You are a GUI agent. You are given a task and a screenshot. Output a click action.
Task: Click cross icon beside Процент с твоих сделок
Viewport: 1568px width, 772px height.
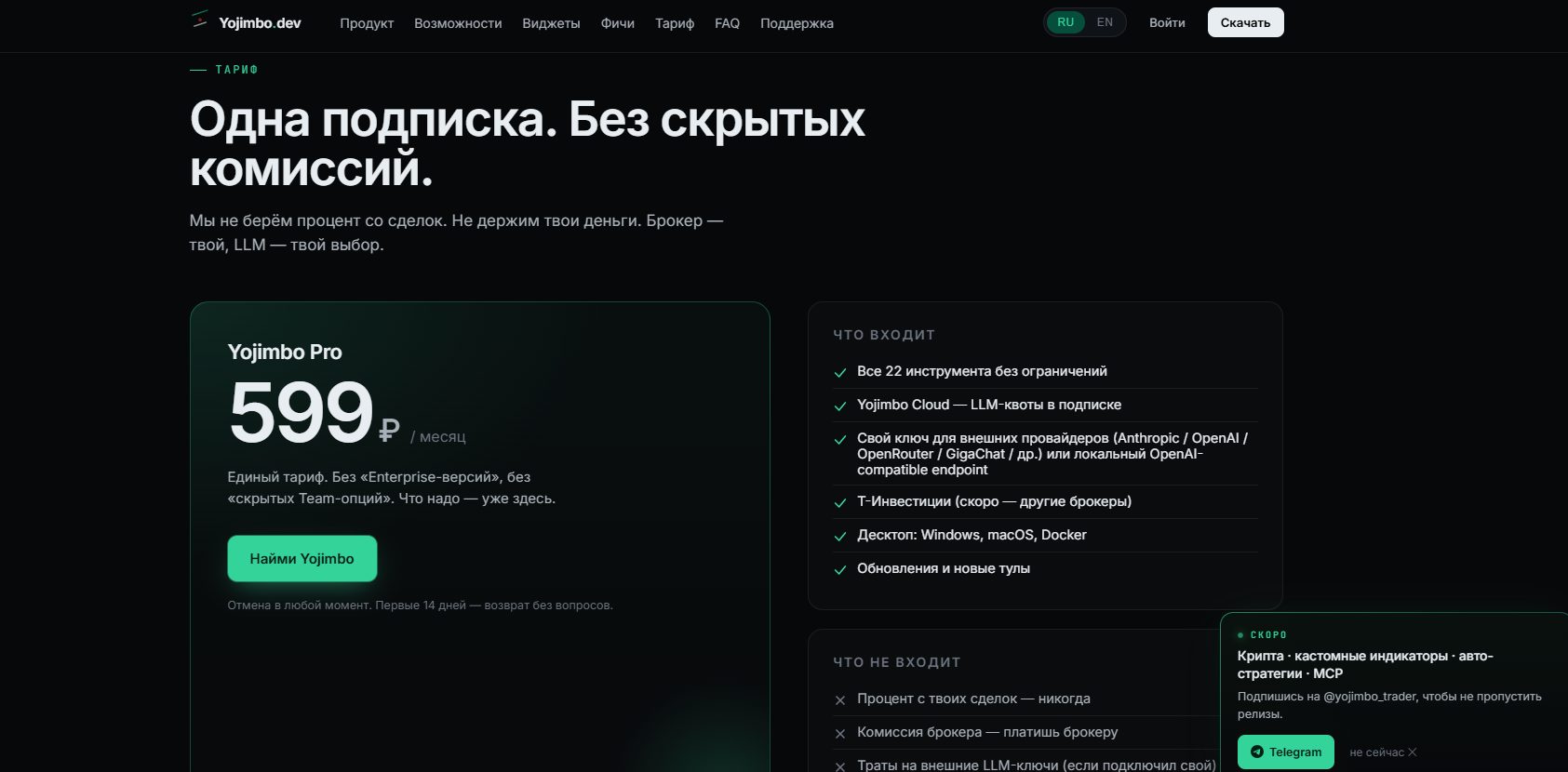tap(840, 700)
